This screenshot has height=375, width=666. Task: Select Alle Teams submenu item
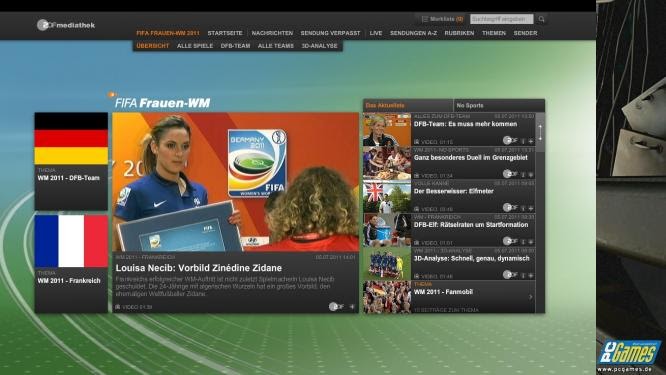[x=276, y=46]
